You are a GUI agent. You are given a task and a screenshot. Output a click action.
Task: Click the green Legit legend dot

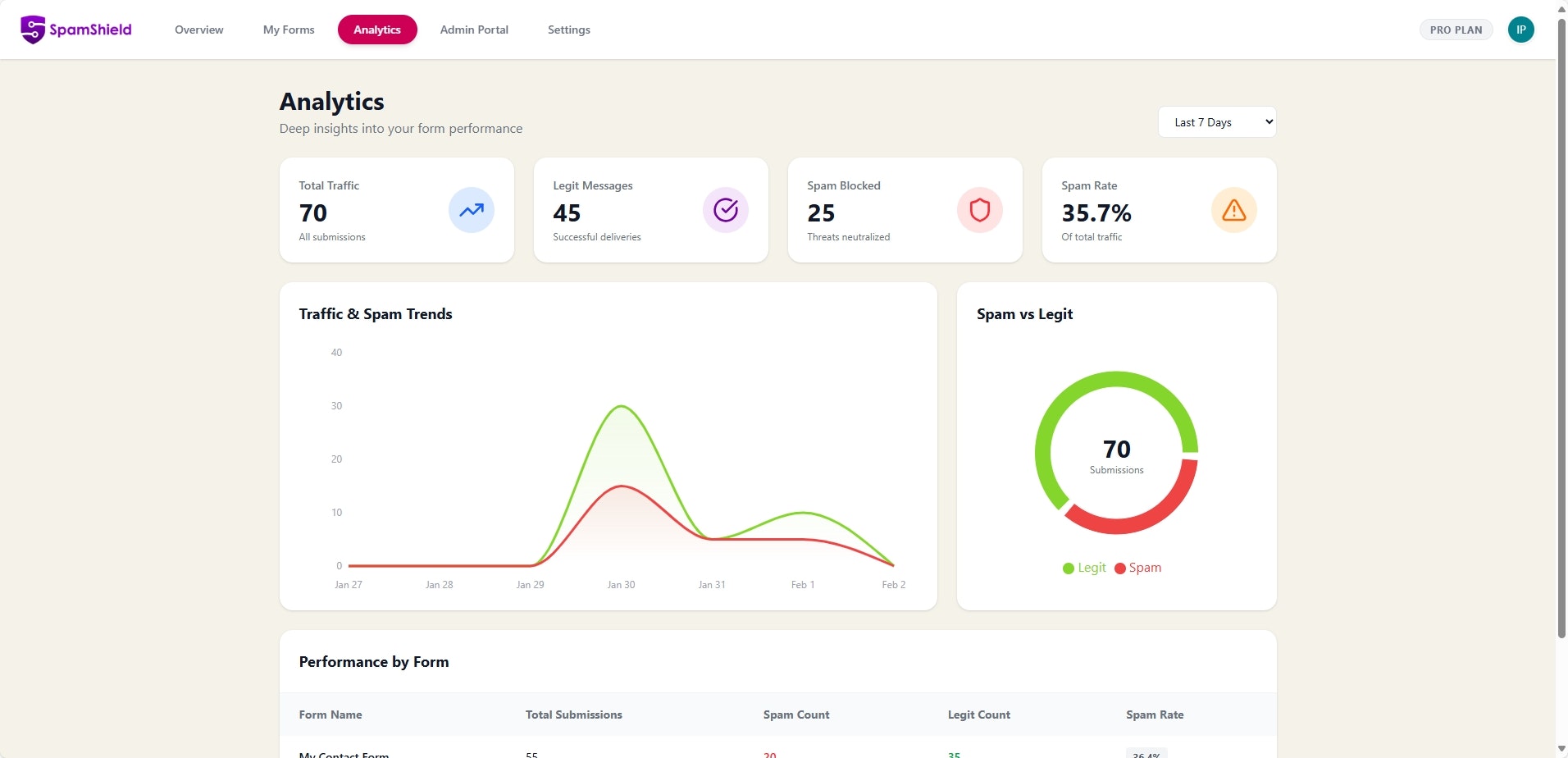1069,568
